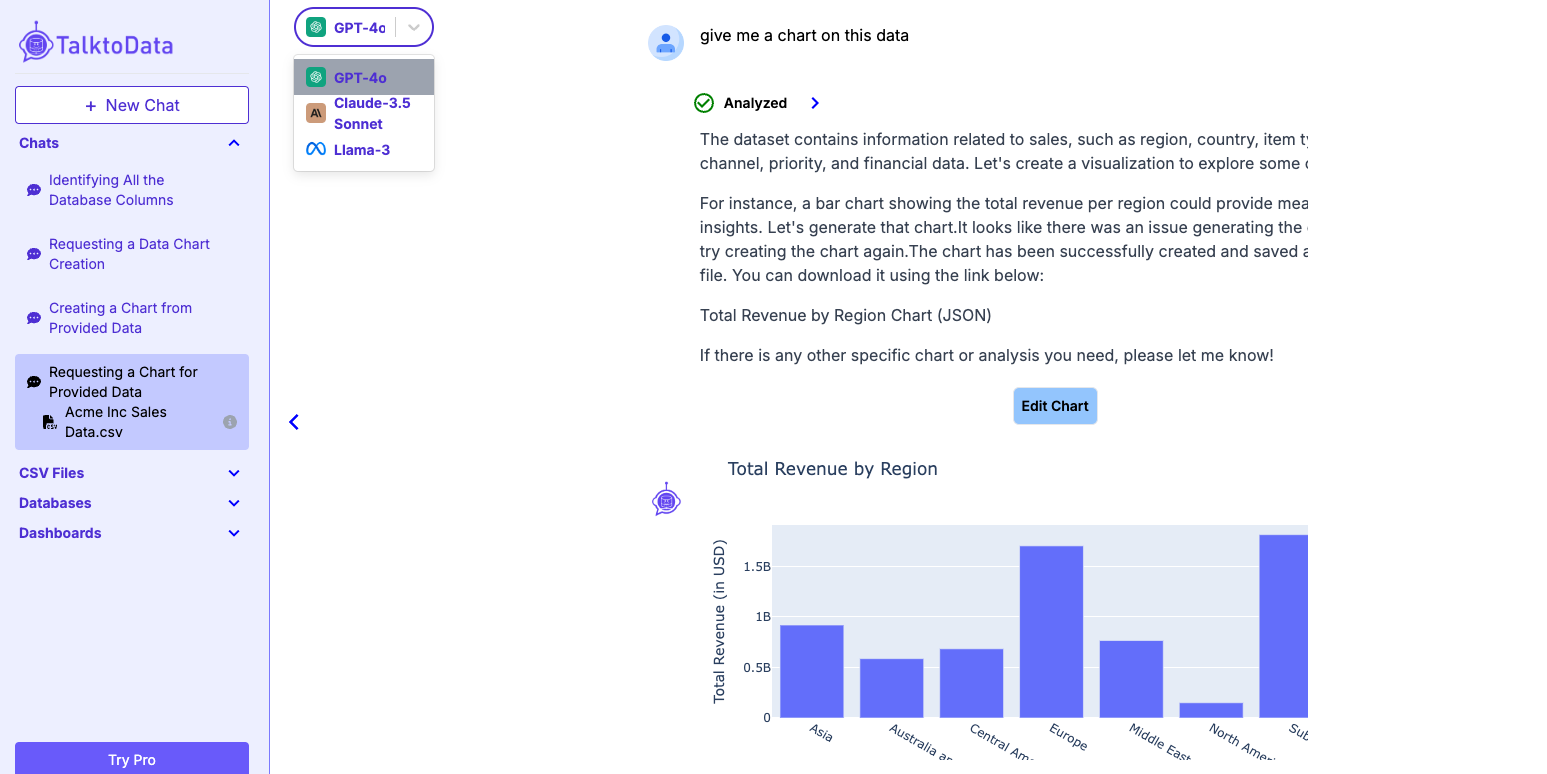Collapse the chat history sidebar with the left chevron
The image size is (1547, 774).
pos(293,422)
